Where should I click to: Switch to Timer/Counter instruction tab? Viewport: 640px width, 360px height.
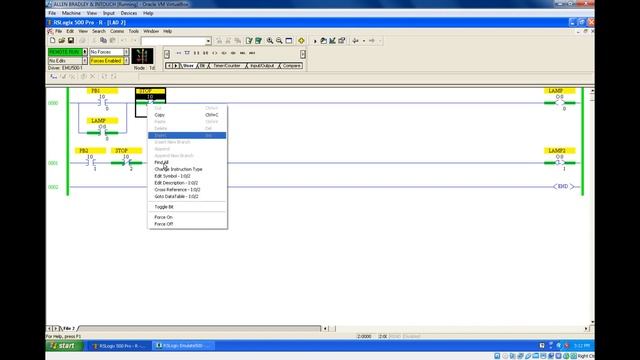tap(227, 66)
